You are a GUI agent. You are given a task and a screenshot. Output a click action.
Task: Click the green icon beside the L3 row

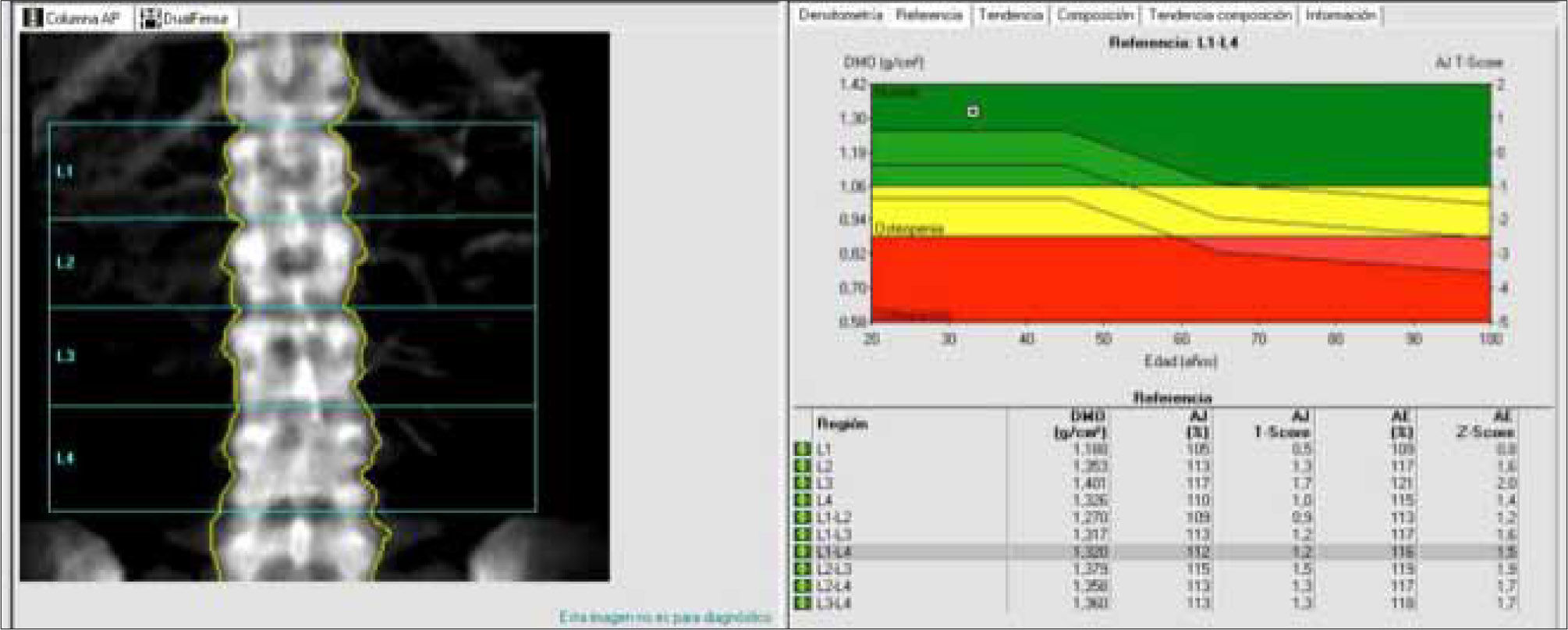[802, 484]
